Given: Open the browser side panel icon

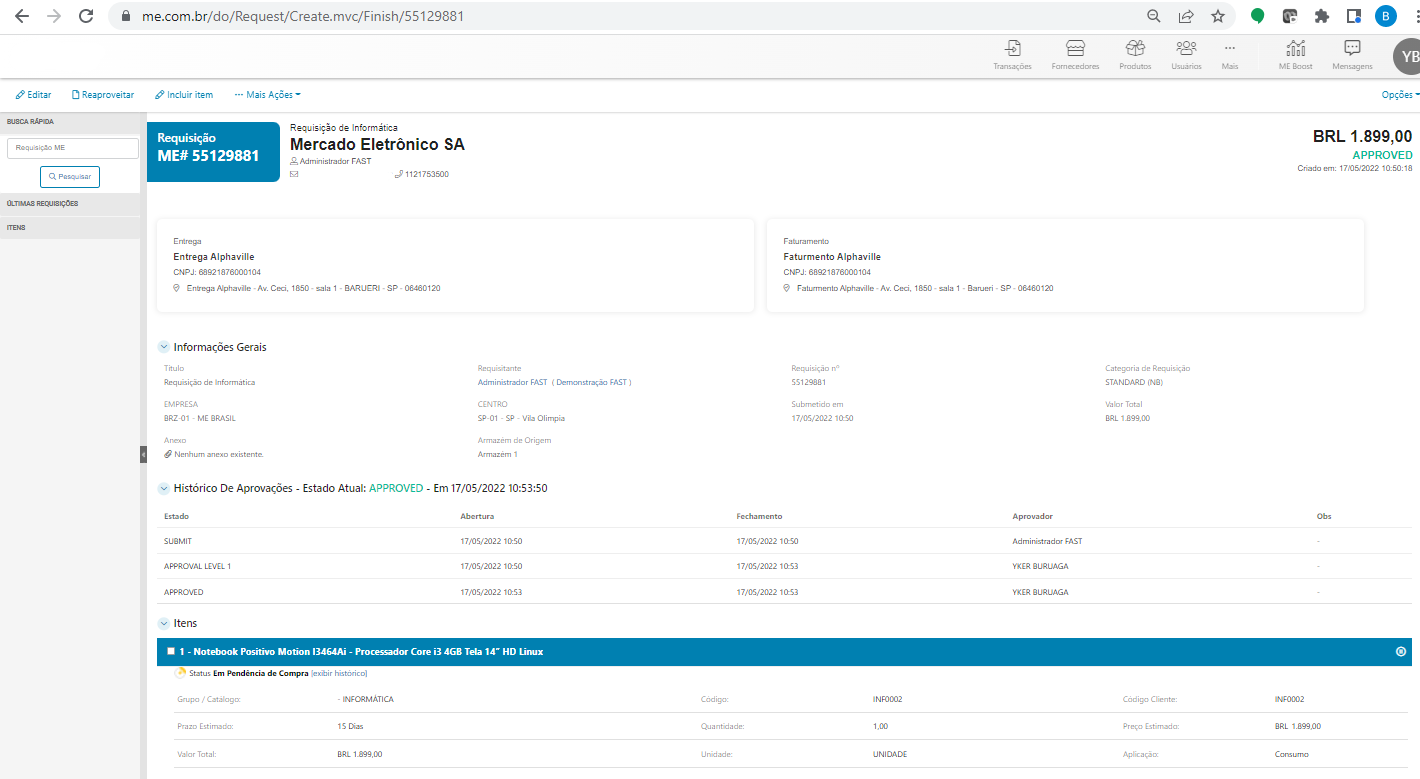Looking at the screenshot, I should [x=1353, y=16].
